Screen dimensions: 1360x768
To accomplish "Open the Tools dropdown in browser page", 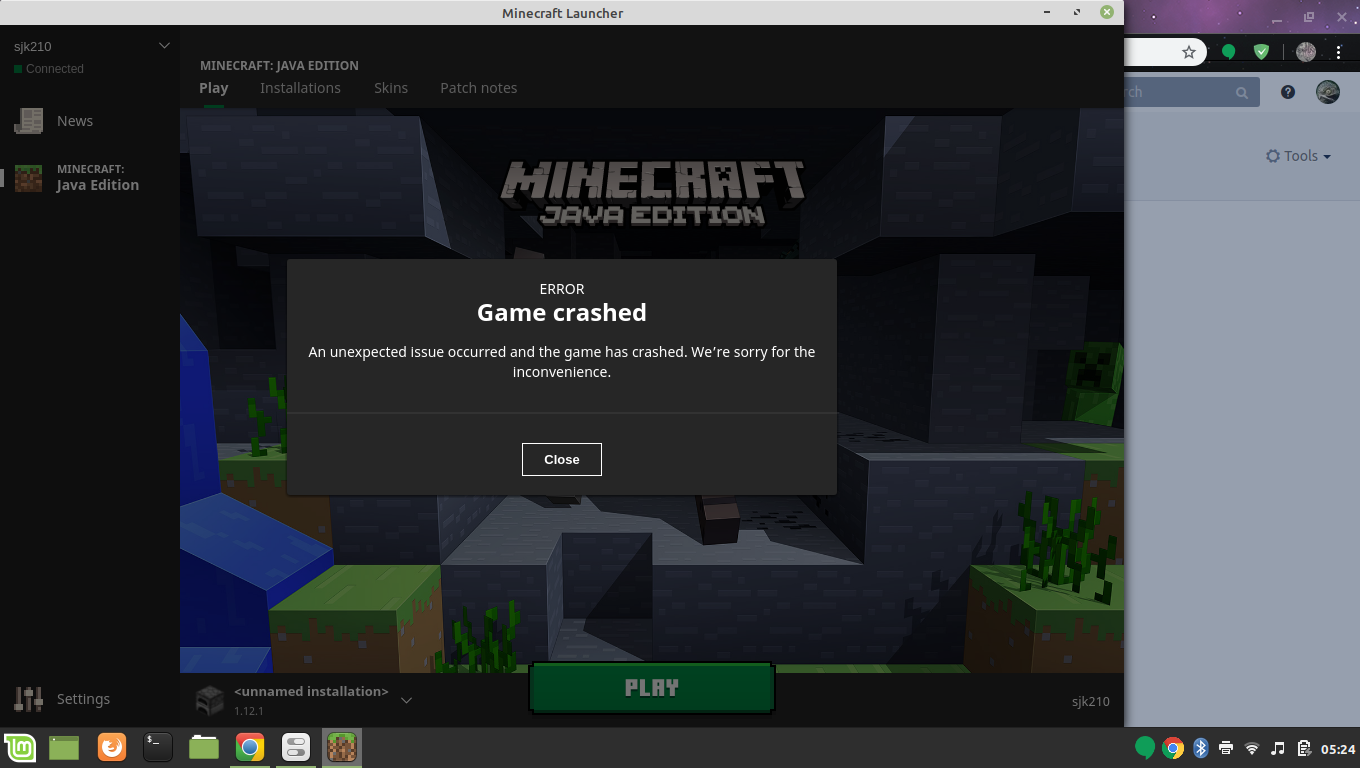I will tap(1299, 156).
